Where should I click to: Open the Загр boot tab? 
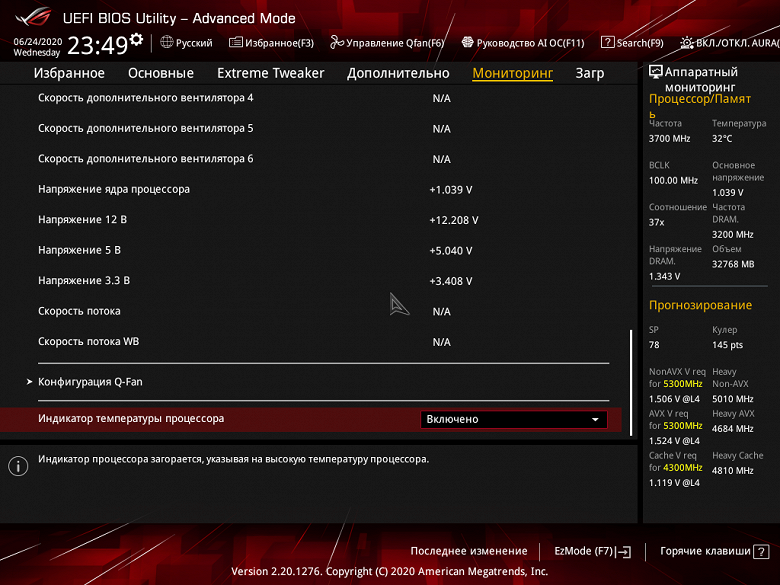(590, 73)
